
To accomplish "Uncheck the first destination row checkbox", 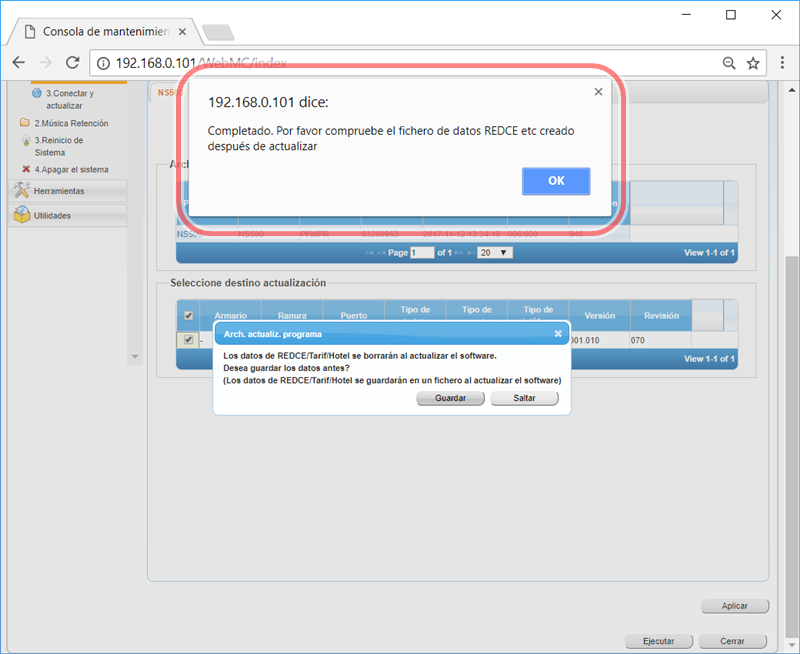I will pos(188,340).
